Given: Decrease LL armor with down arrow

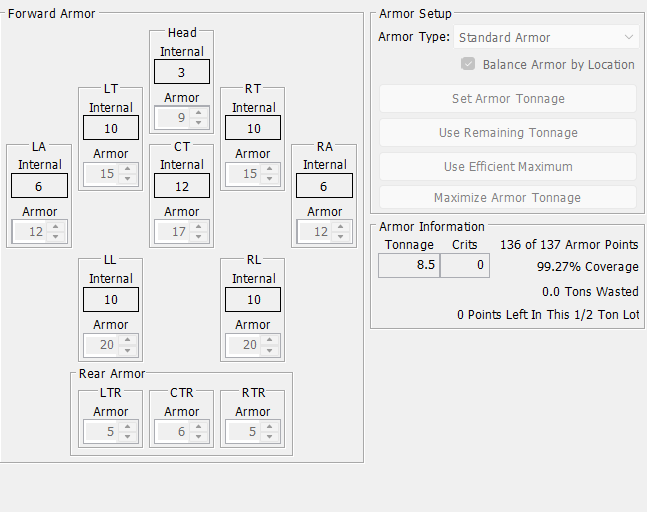Looking at the screenshot, I should click(128, 350).
